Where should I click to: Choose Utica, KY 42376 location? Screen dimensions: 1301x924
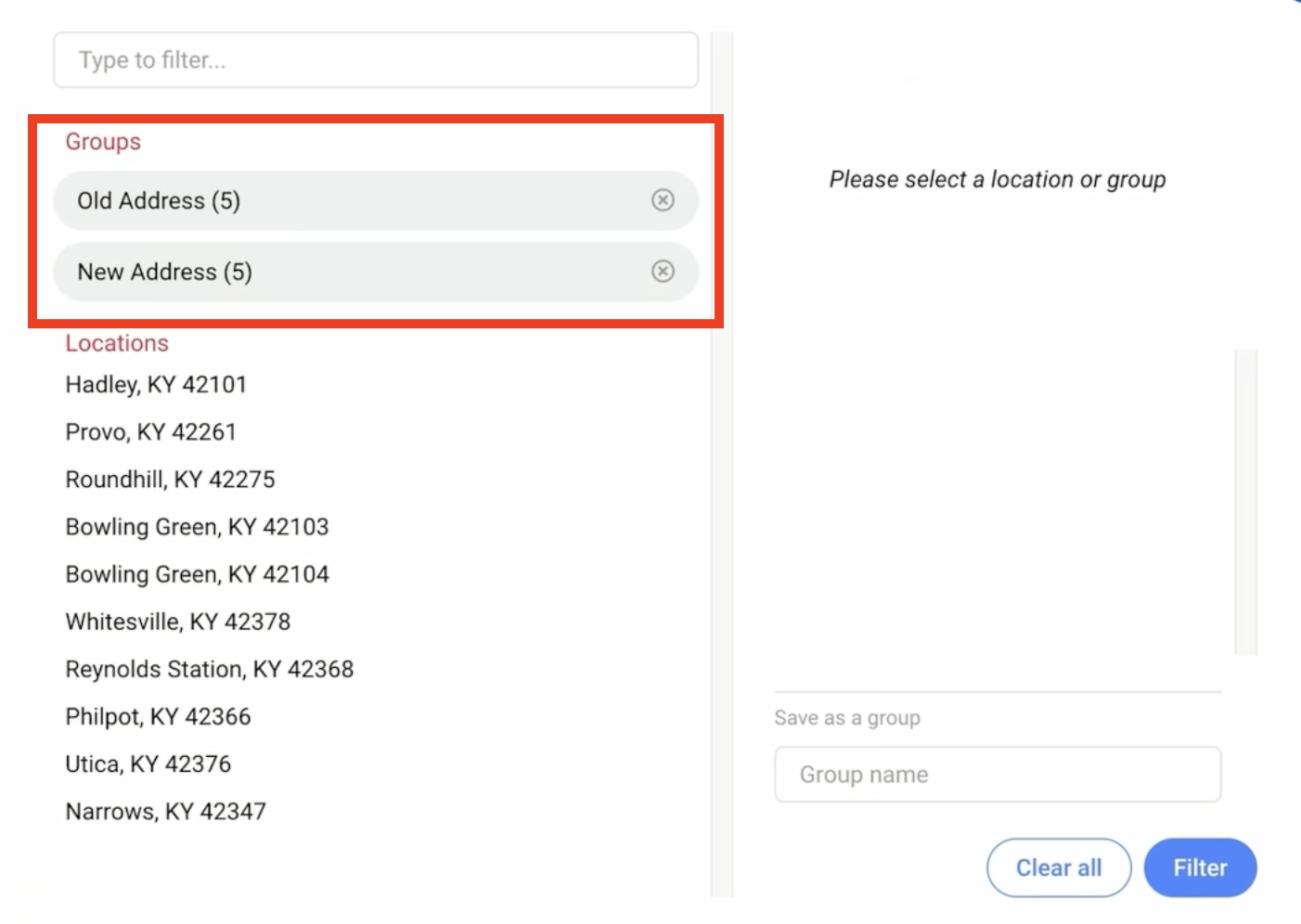point(148,764)
